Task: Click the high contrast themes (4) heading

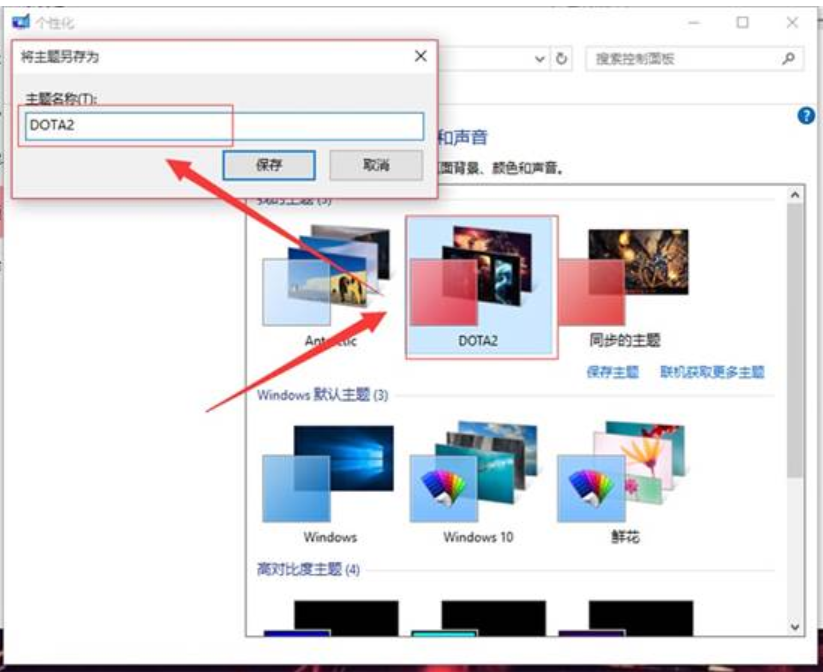Action: [308, 569]
